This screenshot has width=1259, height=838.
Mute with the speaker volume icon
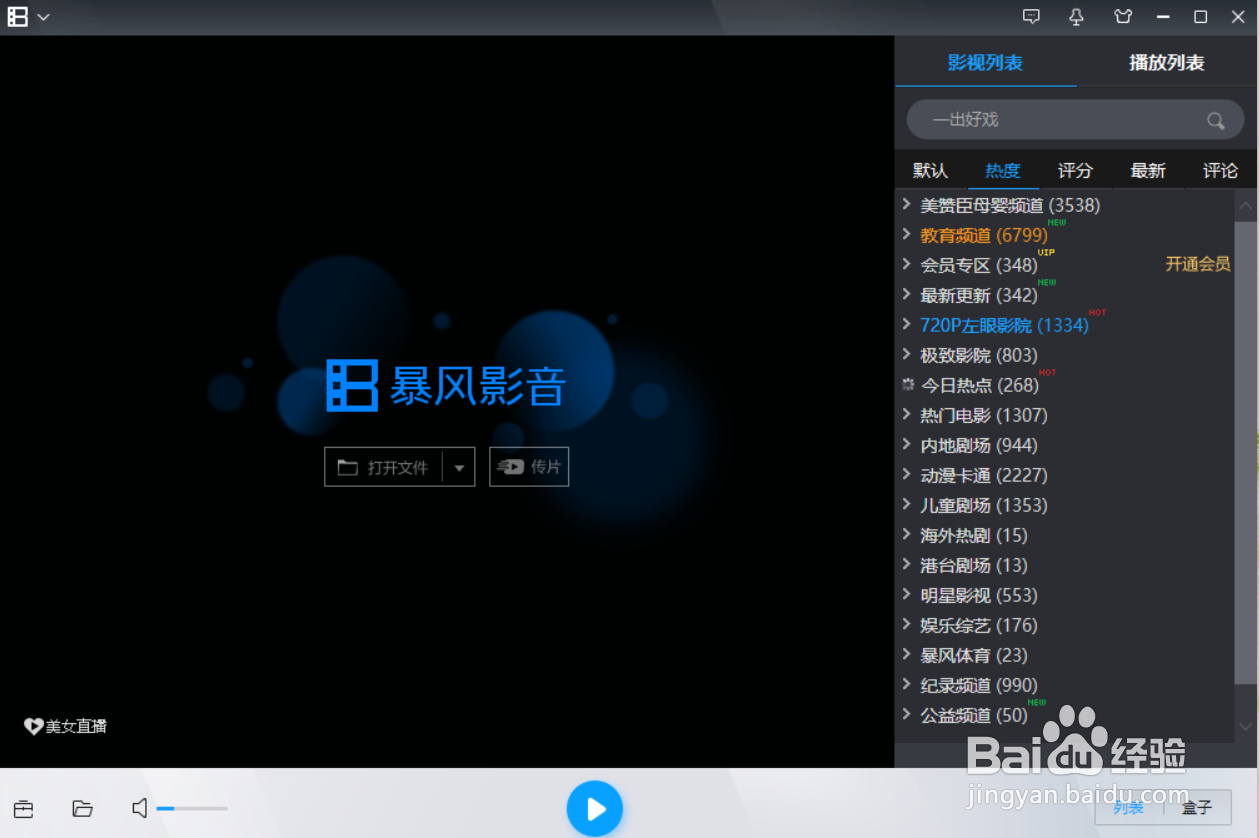pos(140,808)
